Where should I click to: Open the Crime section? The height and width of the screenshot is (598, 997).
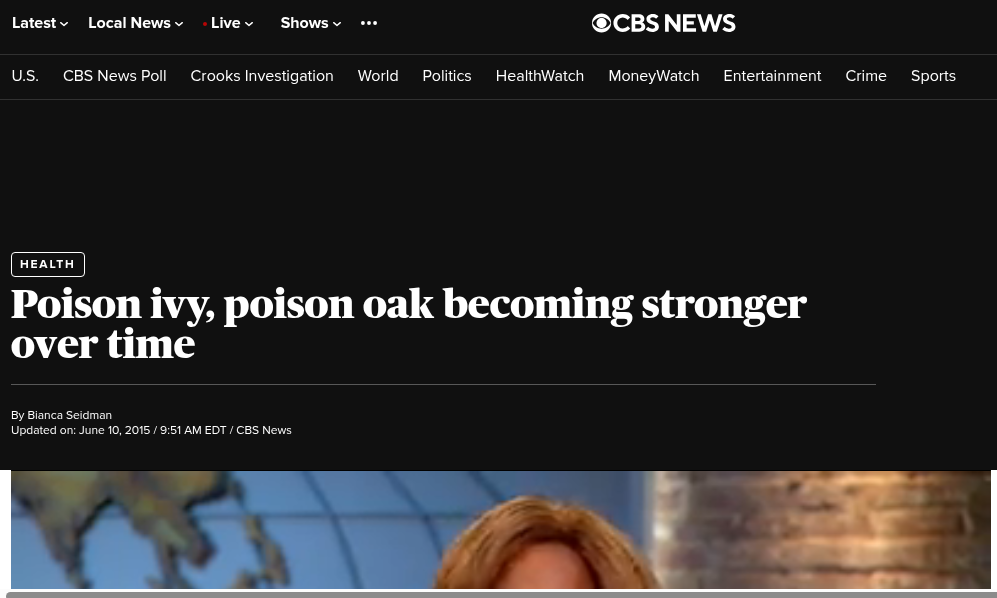[866, 76]
